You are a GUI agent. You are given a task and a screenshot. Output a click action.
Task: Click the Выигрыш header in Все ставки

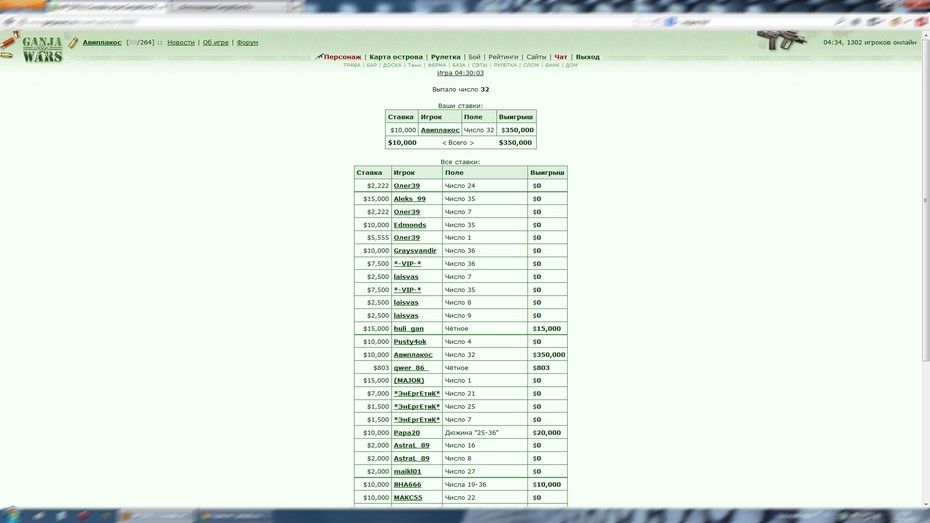[547, 173]
